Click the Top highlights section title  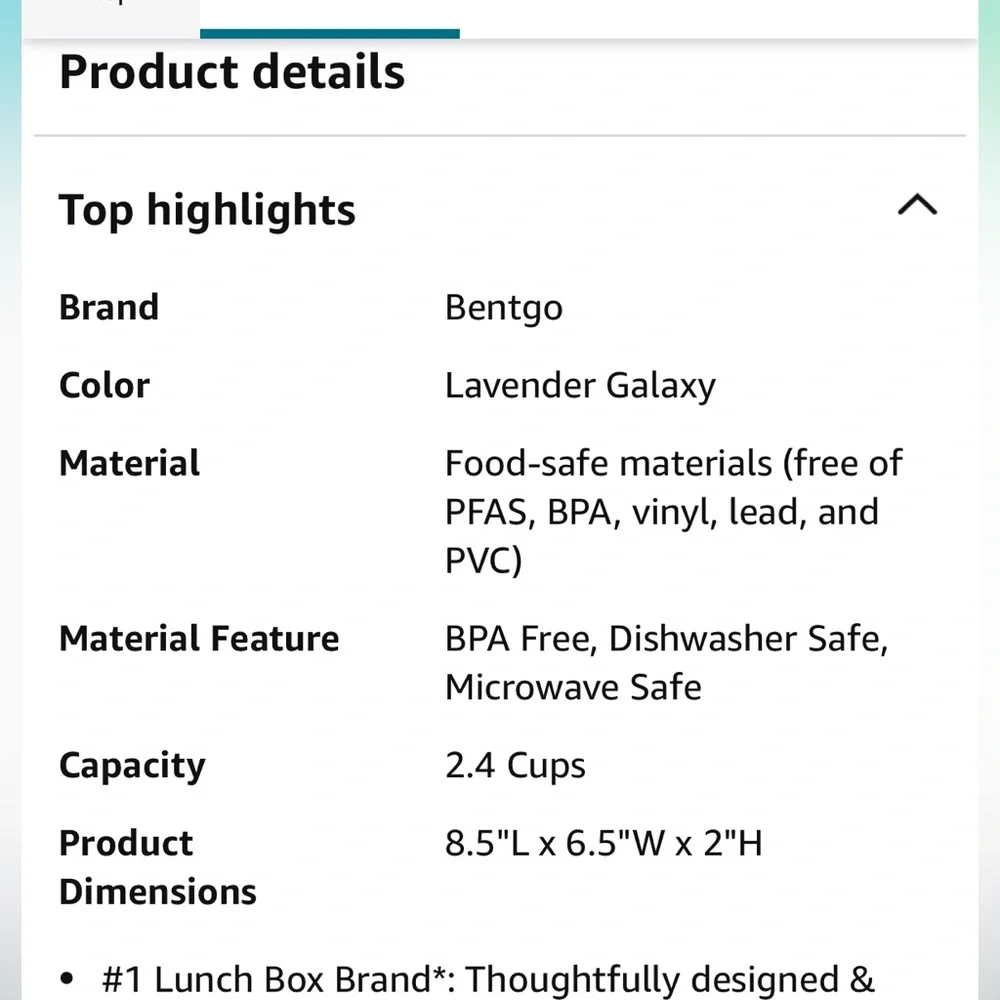(x=207, y=210)
